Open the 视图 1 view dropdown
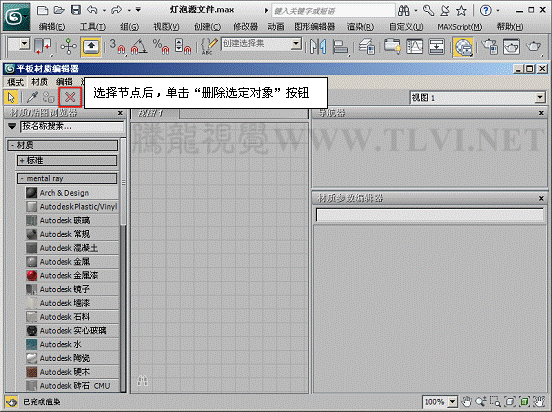The height and width of the screenshot is (412, 552). coord(539,98)
